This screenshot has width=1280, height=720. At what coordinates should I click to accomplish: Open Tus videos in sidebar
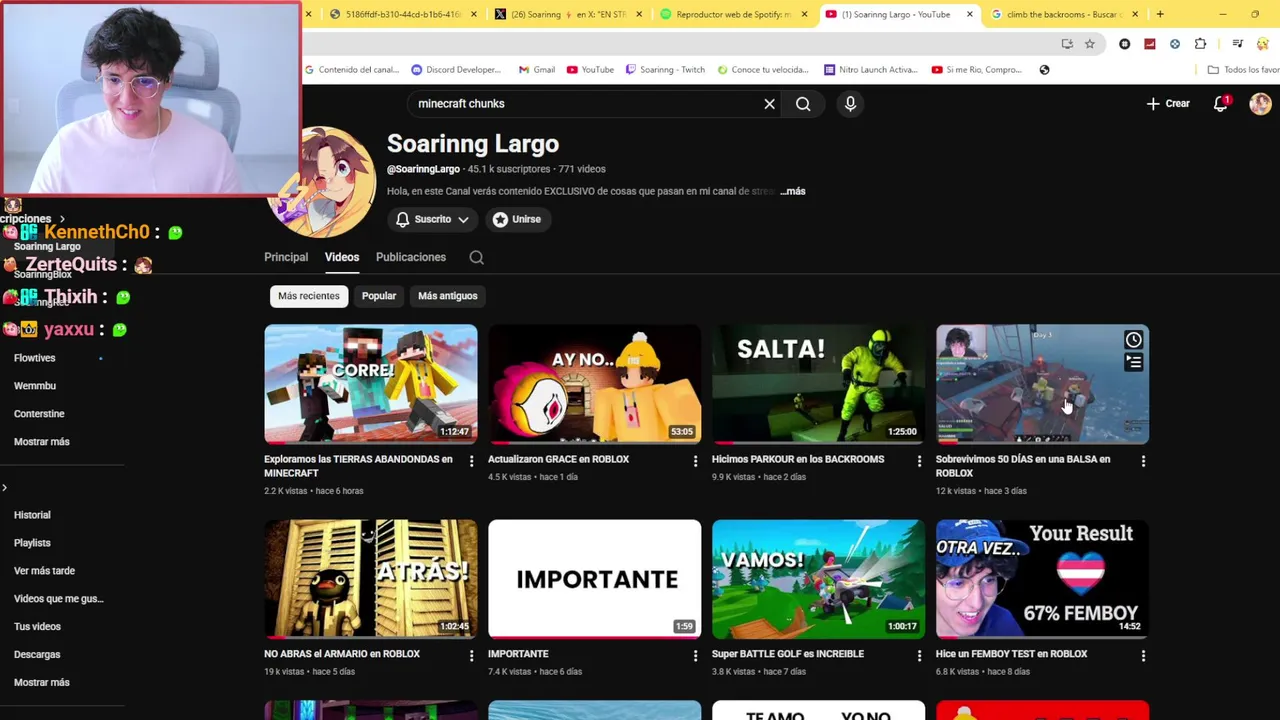tap(37, 627)
